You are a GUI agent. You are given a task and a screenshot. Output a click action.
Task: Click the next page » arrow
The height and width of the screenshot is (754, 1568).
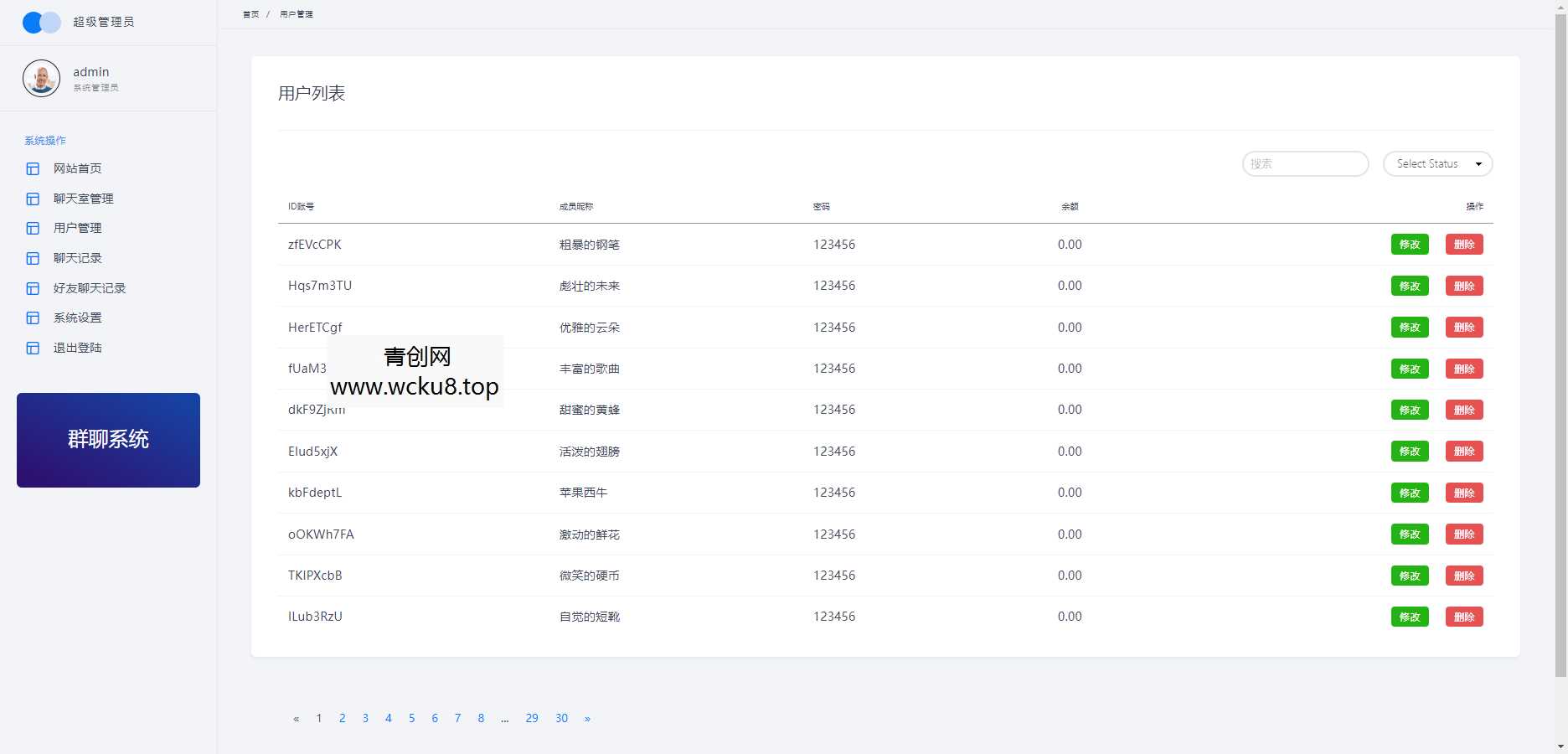587,718
